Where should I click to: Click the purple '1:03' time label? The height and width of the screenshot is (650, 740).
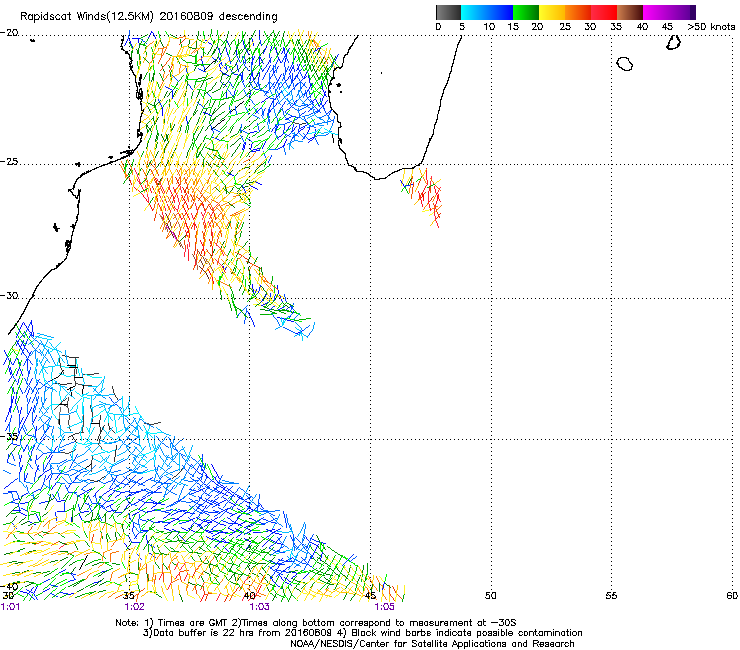(x=260, y=607)
